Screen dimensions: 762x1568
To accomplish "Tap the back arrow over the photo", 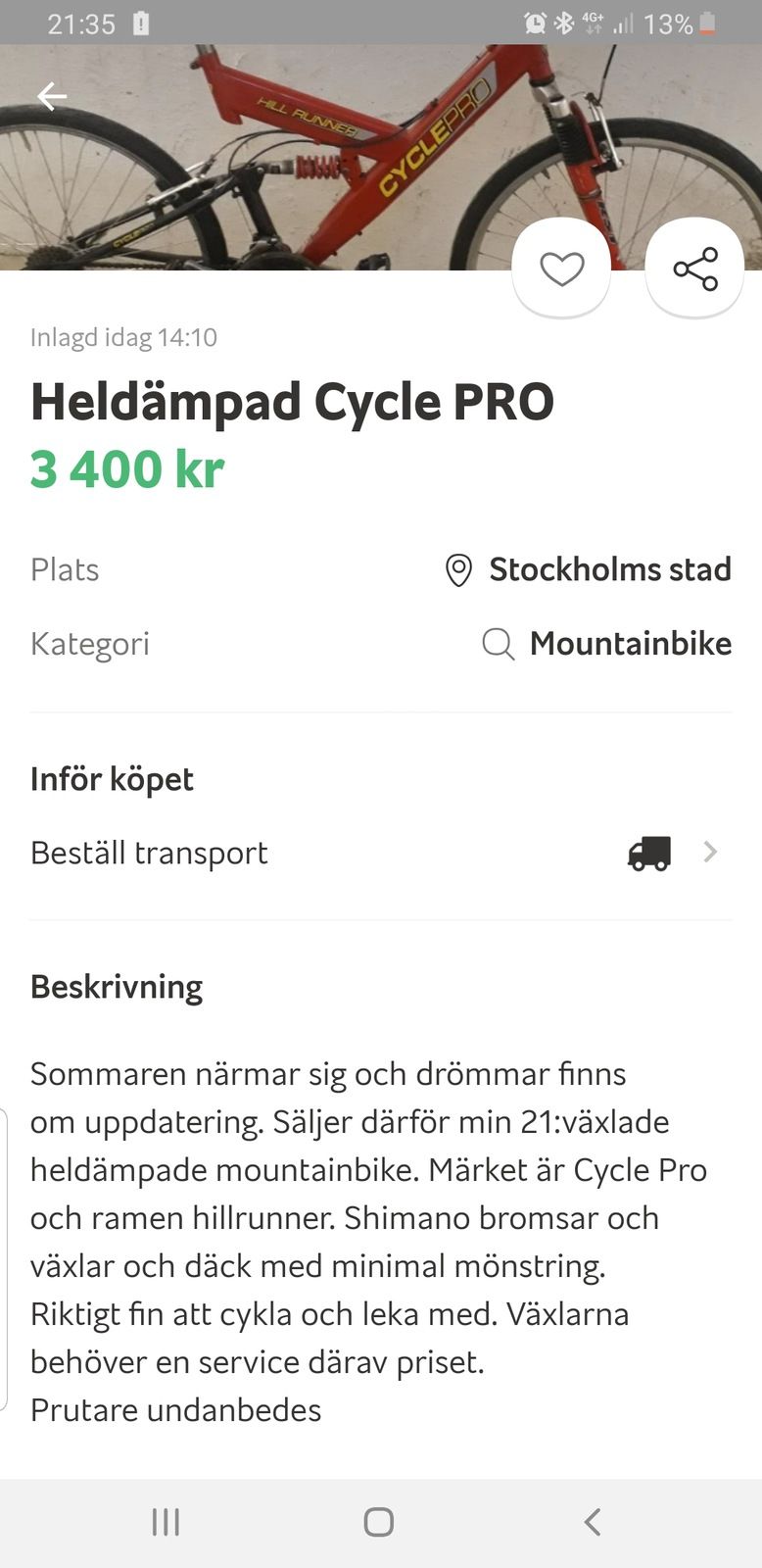I will tap(52, 96).
